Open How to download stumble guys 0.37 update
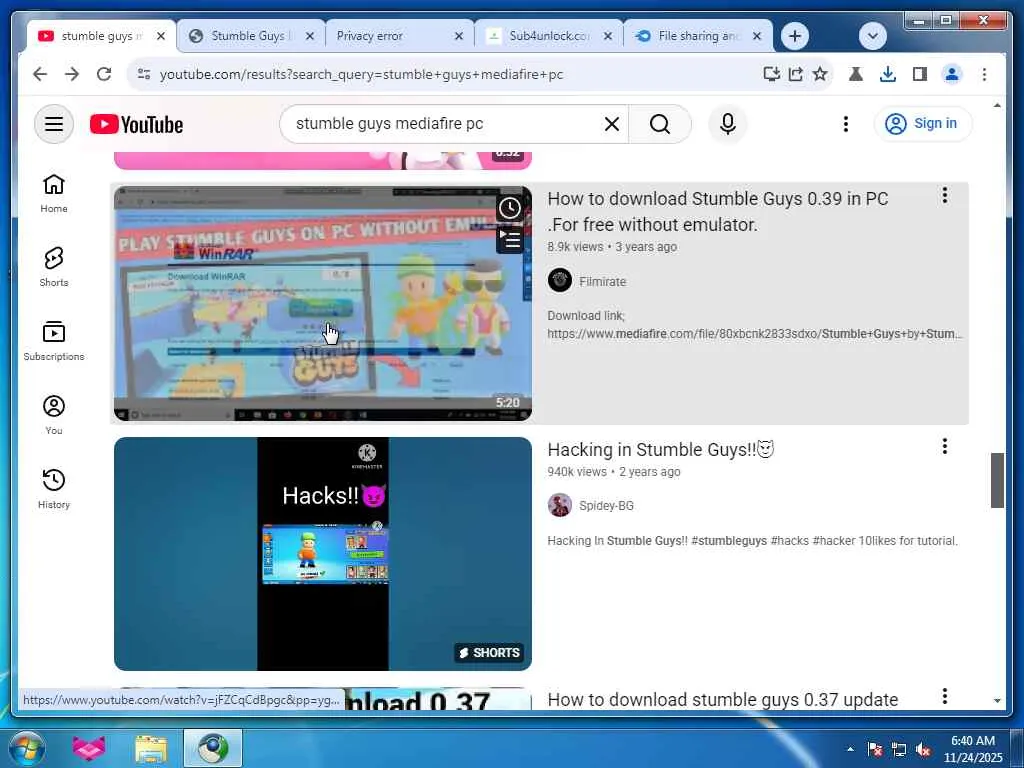The image size is (1024, 768). pos(722,699)
